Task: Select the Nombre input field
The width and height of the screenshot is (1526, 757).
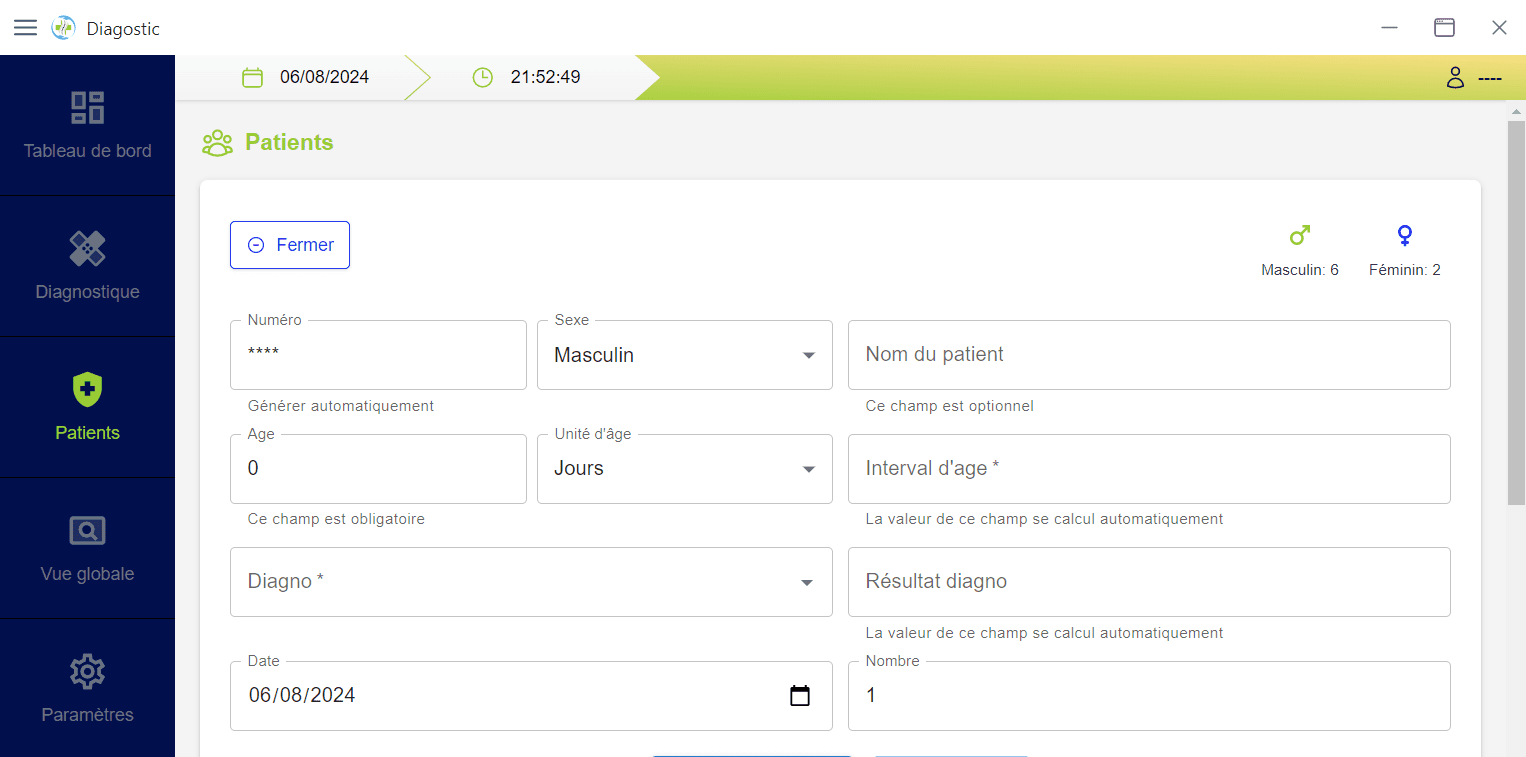Action: coord(1149,696)
